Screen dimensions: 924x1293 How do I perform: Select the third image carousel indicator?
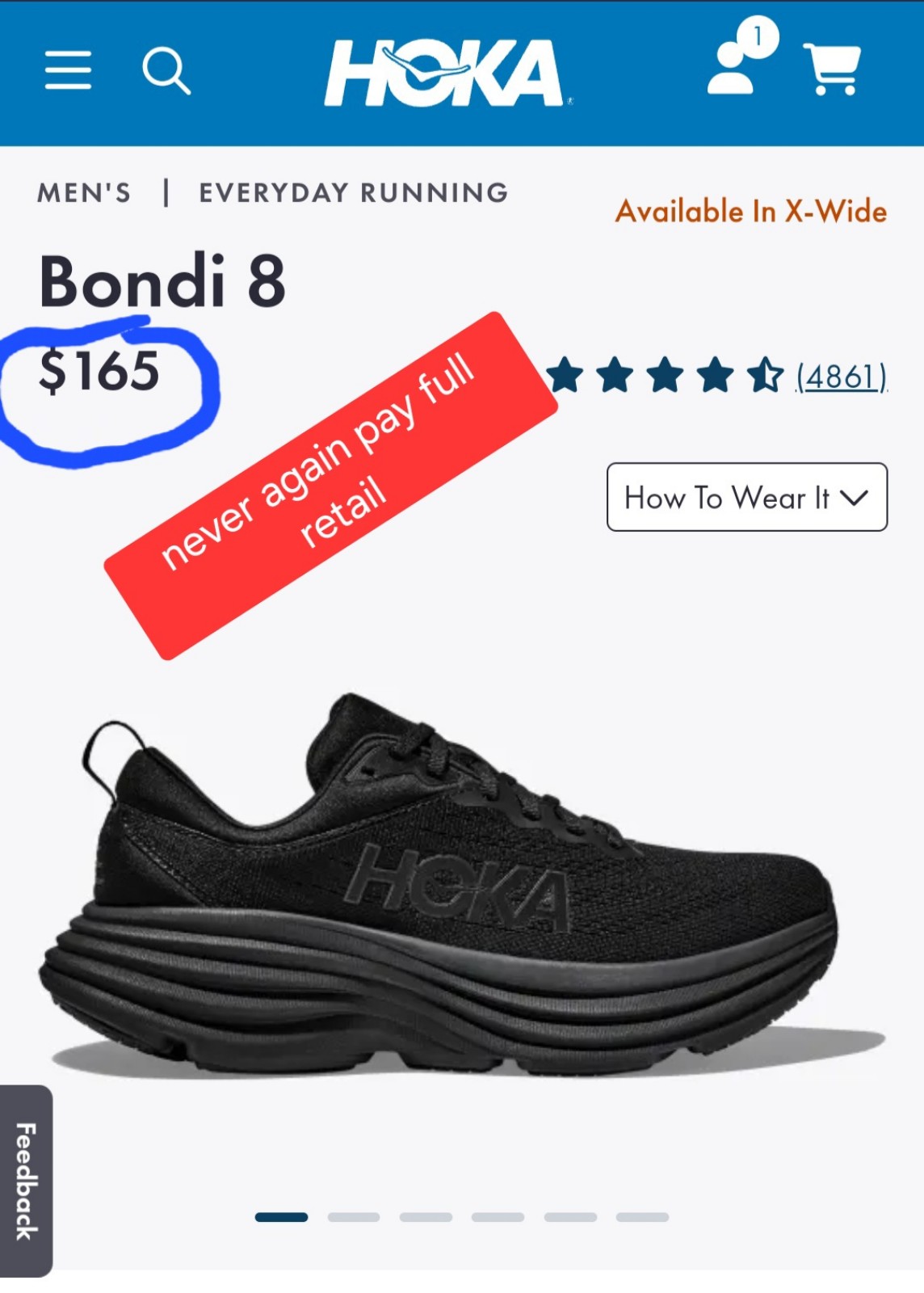pos(426,1217)
